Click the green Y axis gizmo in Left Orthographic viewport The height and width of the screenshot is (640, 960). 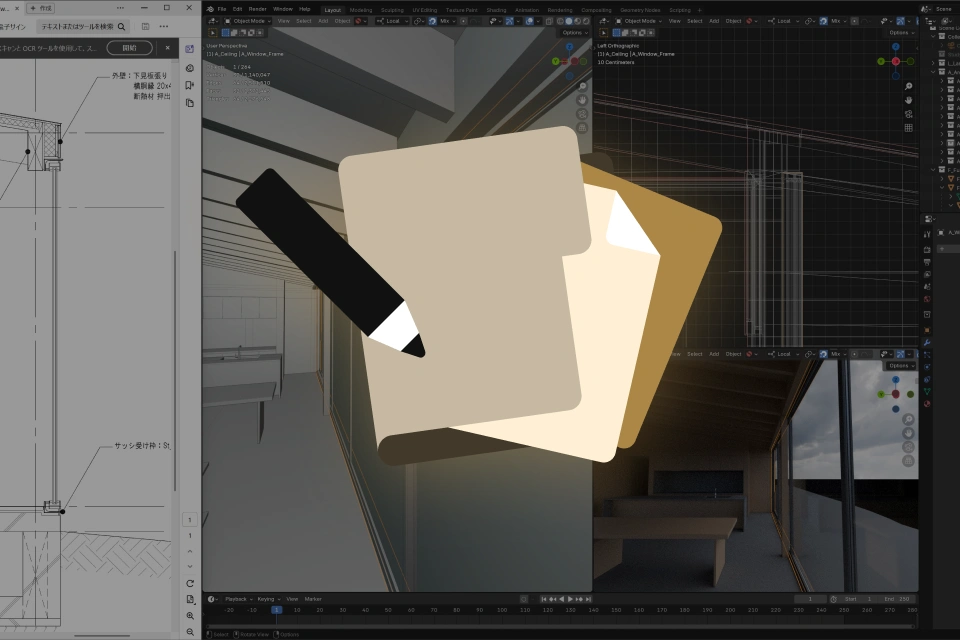(881, 61)
